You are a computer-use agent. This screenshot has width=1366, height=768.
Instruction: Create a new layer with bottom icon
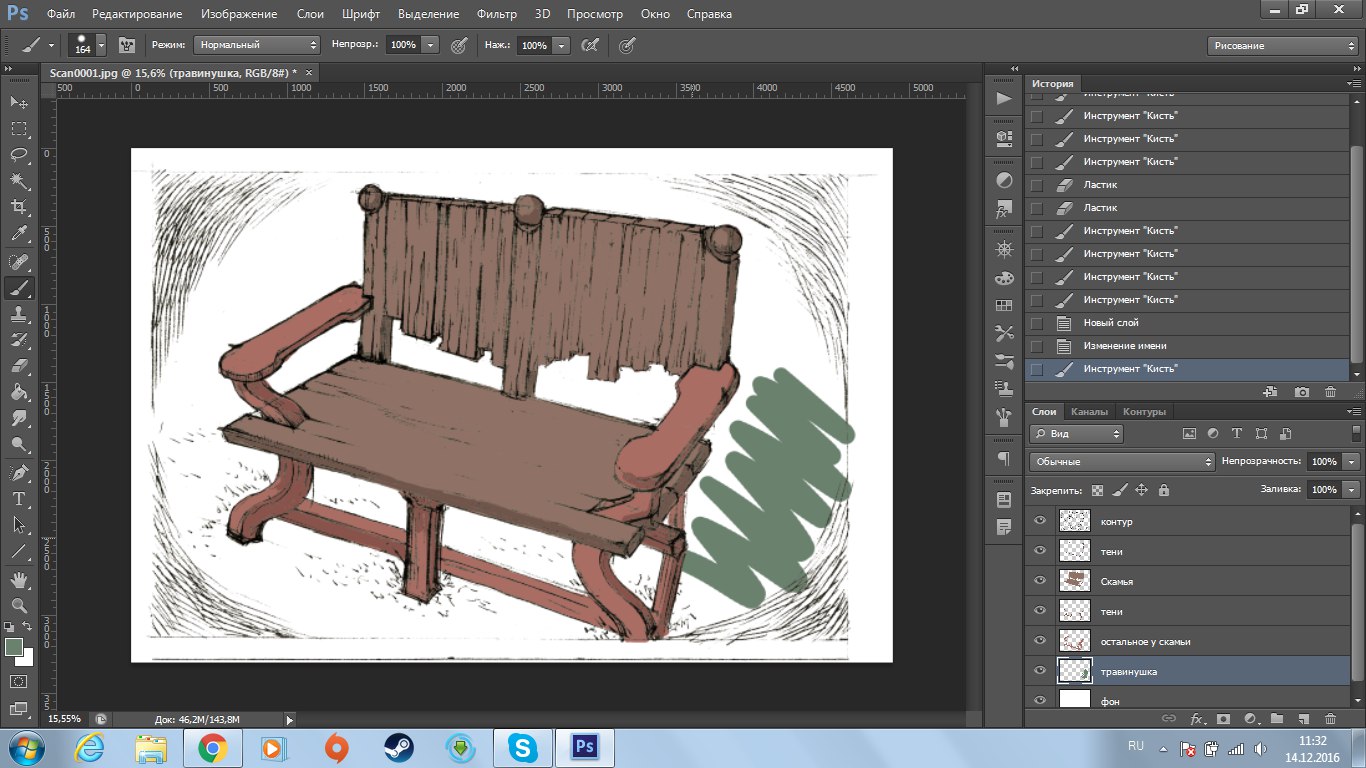coord(1303,718)
